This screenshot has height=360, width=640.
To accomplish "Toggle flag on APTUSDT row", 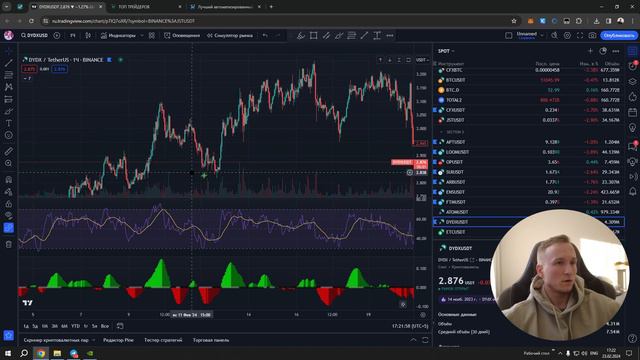I will [435, 142].
